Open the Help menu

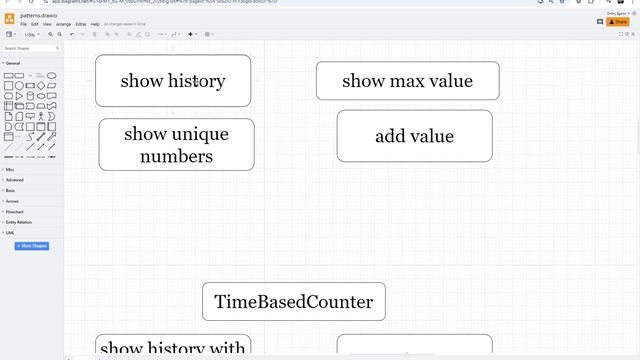coord(95,24)
